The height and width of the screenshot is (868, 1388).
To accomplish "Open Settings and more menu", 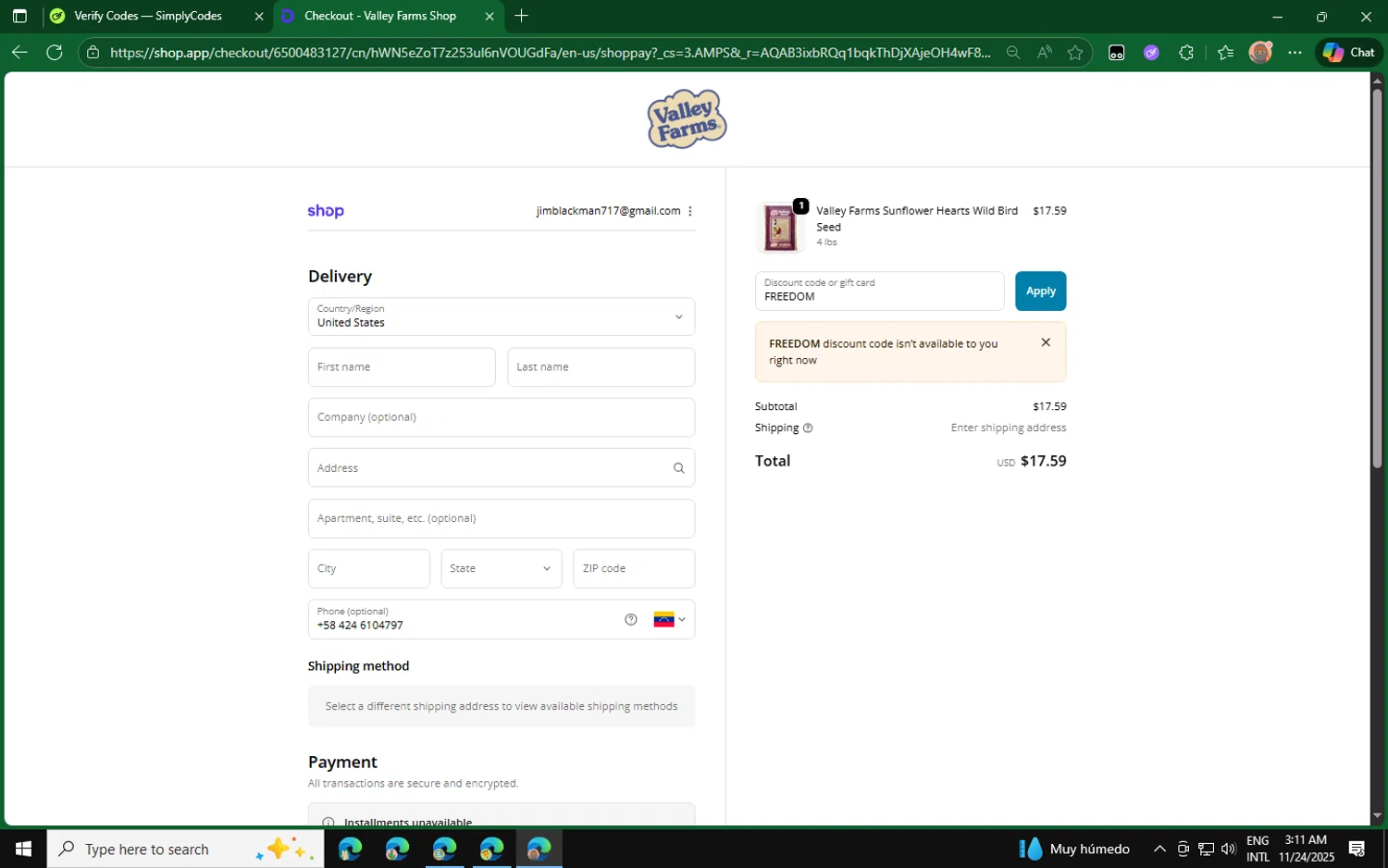I will (x=1295, y=53).
